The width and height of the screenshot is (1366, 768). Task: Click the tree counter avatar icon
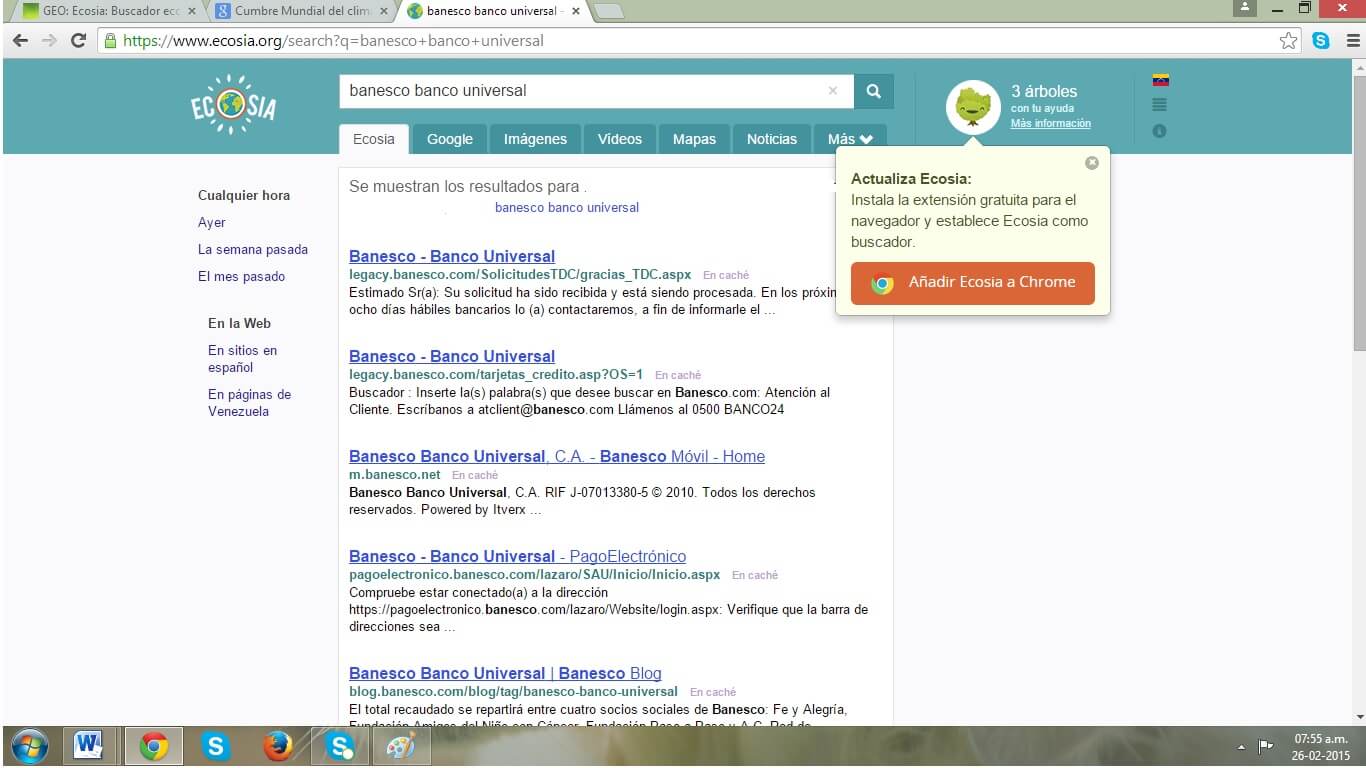pyautogui.click(x=972, y=107)
